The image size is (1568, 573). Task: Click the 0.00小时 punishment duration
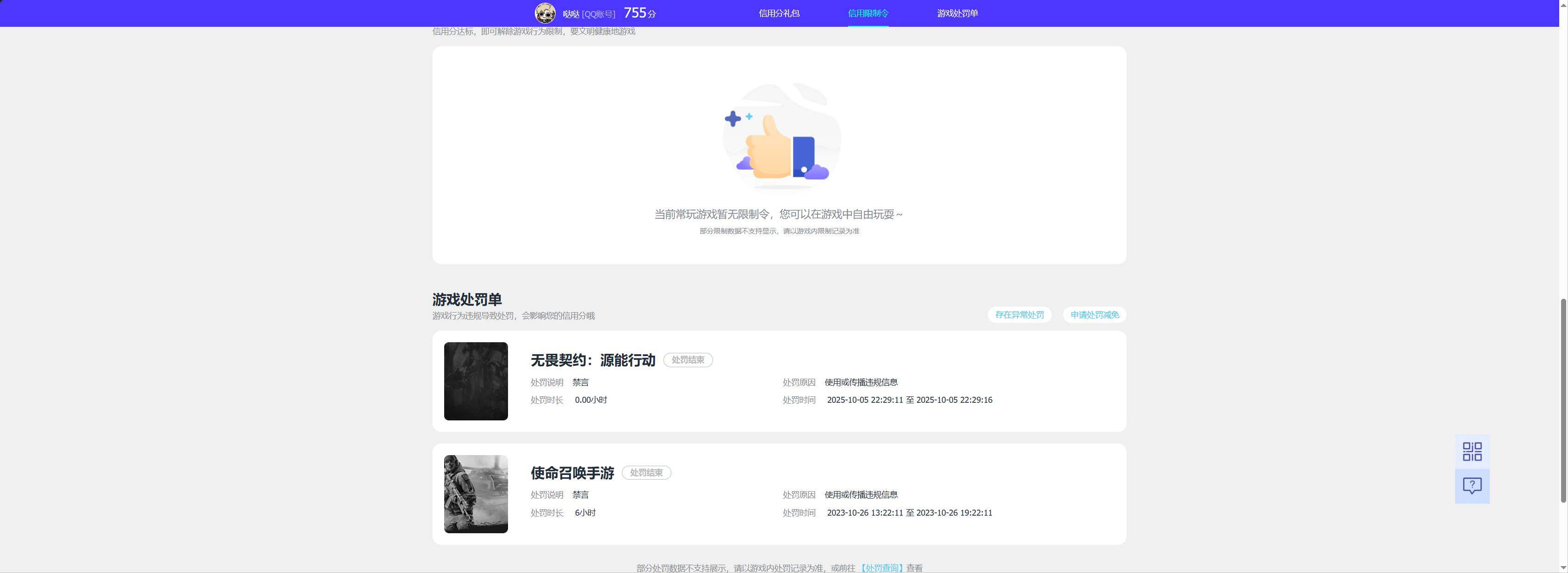pyautogui.click(x=590, y=400)
